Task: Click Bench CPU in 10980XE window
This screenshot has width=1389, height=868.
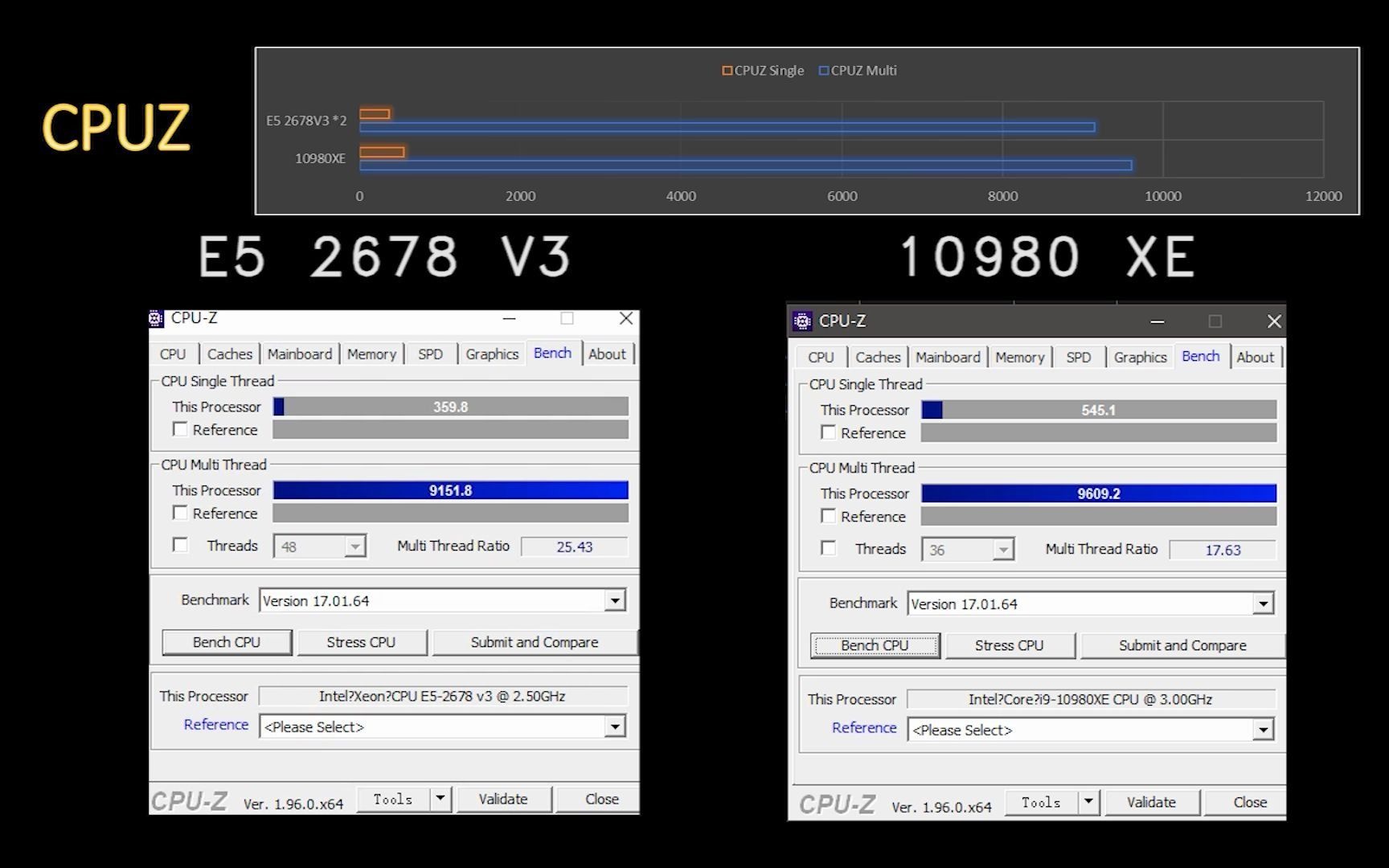Action: [875, 645]
